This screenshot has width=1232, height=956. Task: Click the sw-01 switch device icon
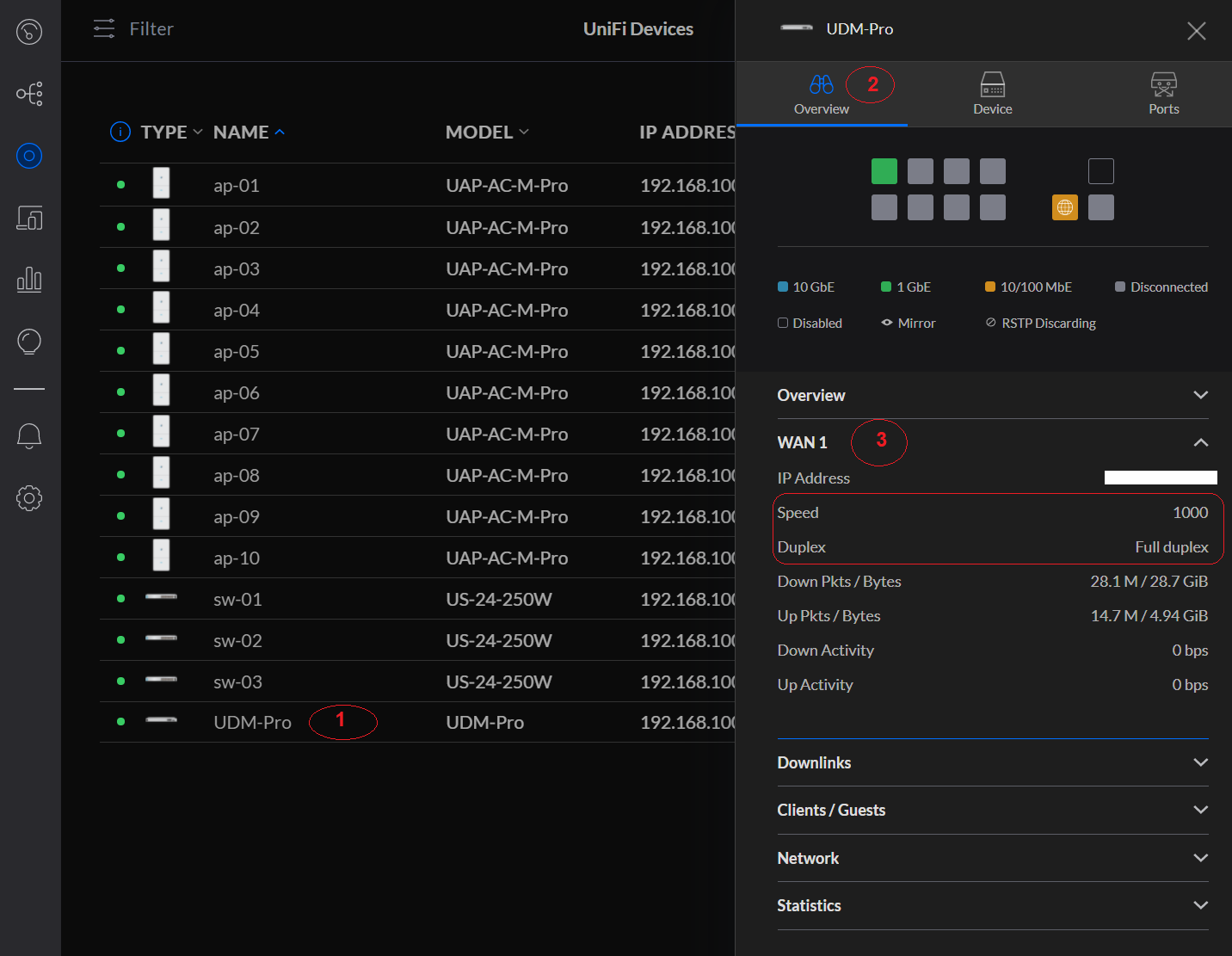[x=161, y=596]
